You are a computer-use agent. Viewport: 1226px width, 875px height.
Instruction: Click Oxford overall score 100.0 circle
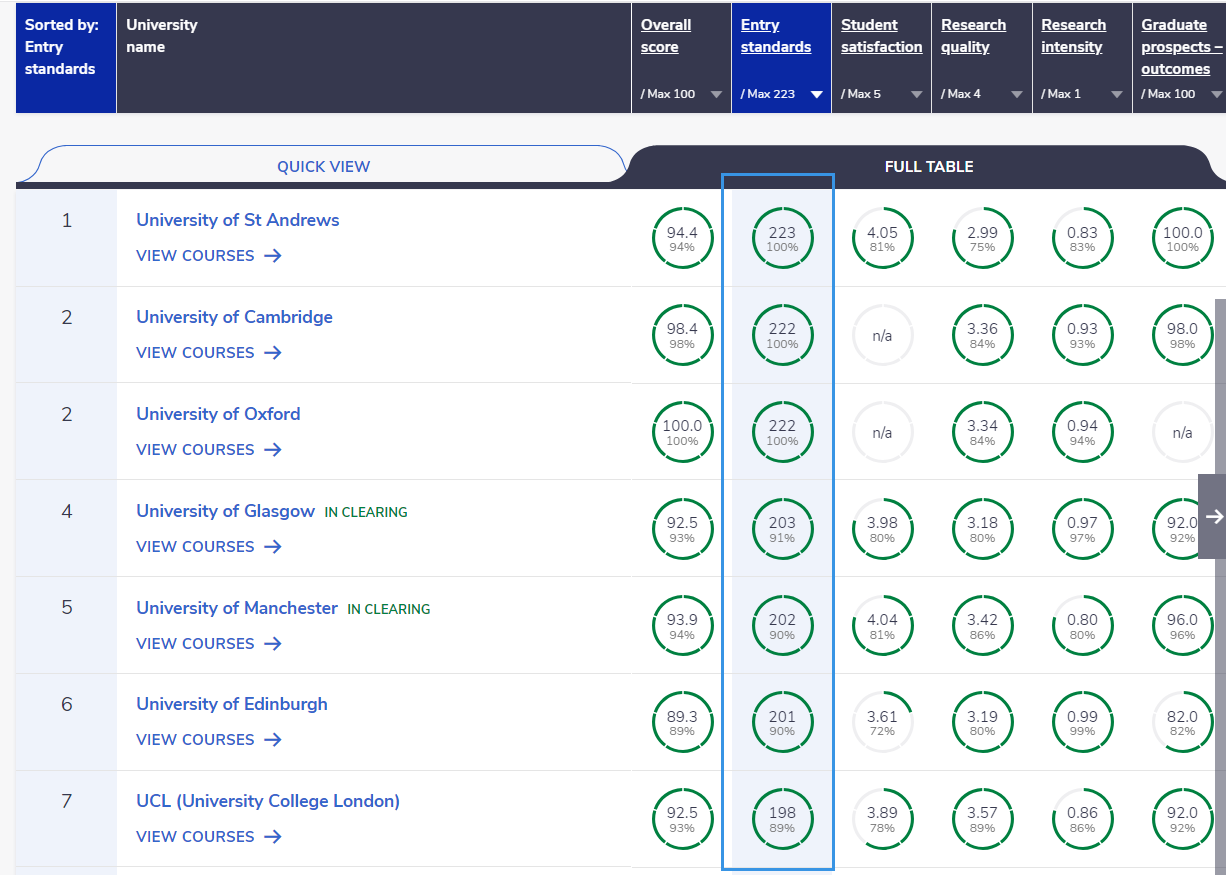pos(682,431)
